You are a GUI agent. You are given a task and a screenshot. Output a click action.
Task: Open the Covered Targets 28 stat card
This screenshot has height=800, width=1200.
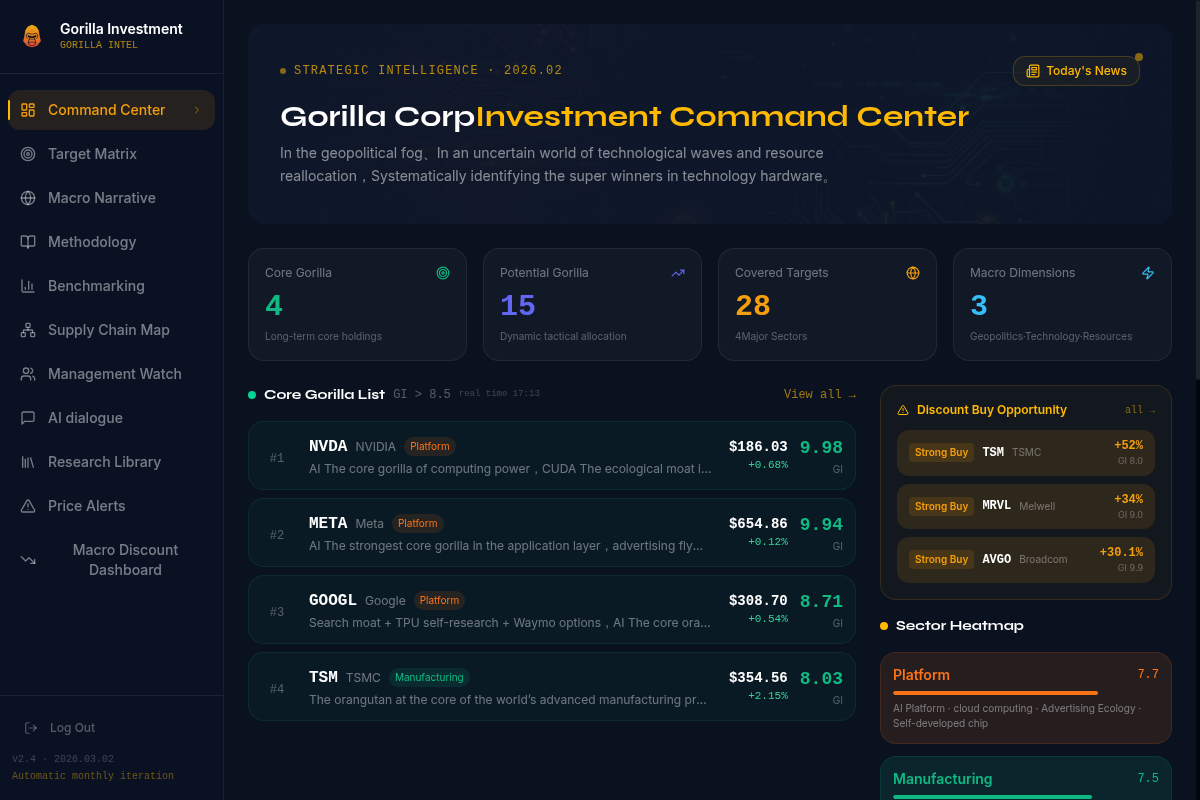point(827,304)
